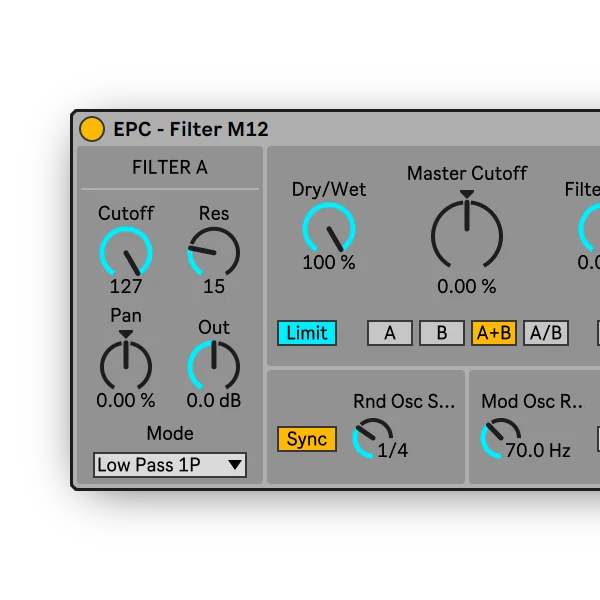This screenshot has width=600, height=600.
Task: Click the 70.0 Hz value
Action: click(538, 450)
